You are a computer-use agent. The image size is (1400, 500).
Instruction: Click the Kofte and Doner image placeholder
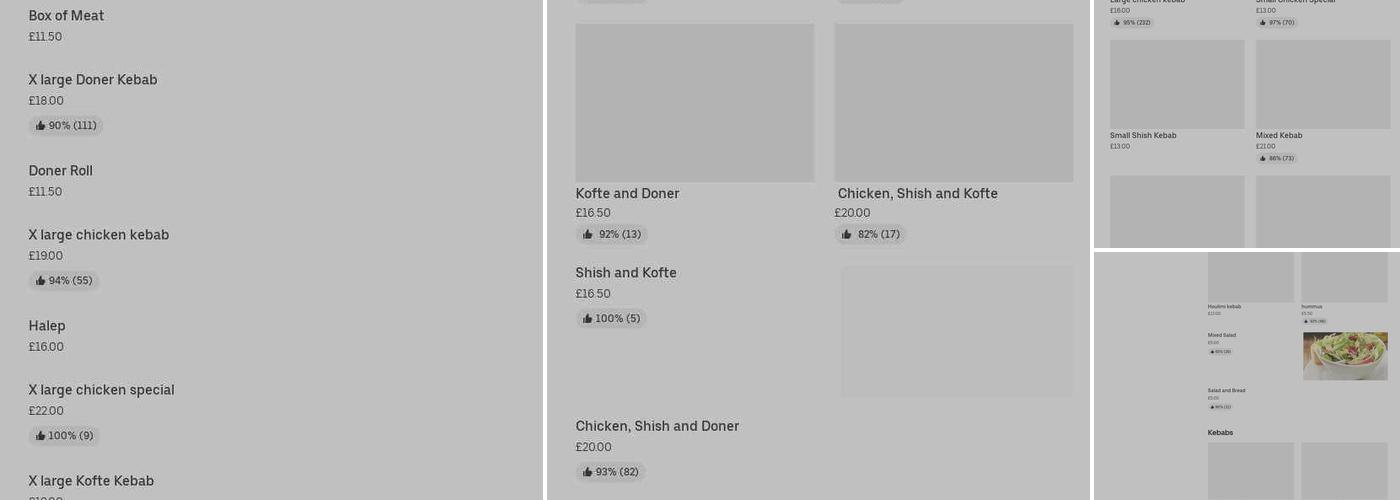(x=694, y=103)
